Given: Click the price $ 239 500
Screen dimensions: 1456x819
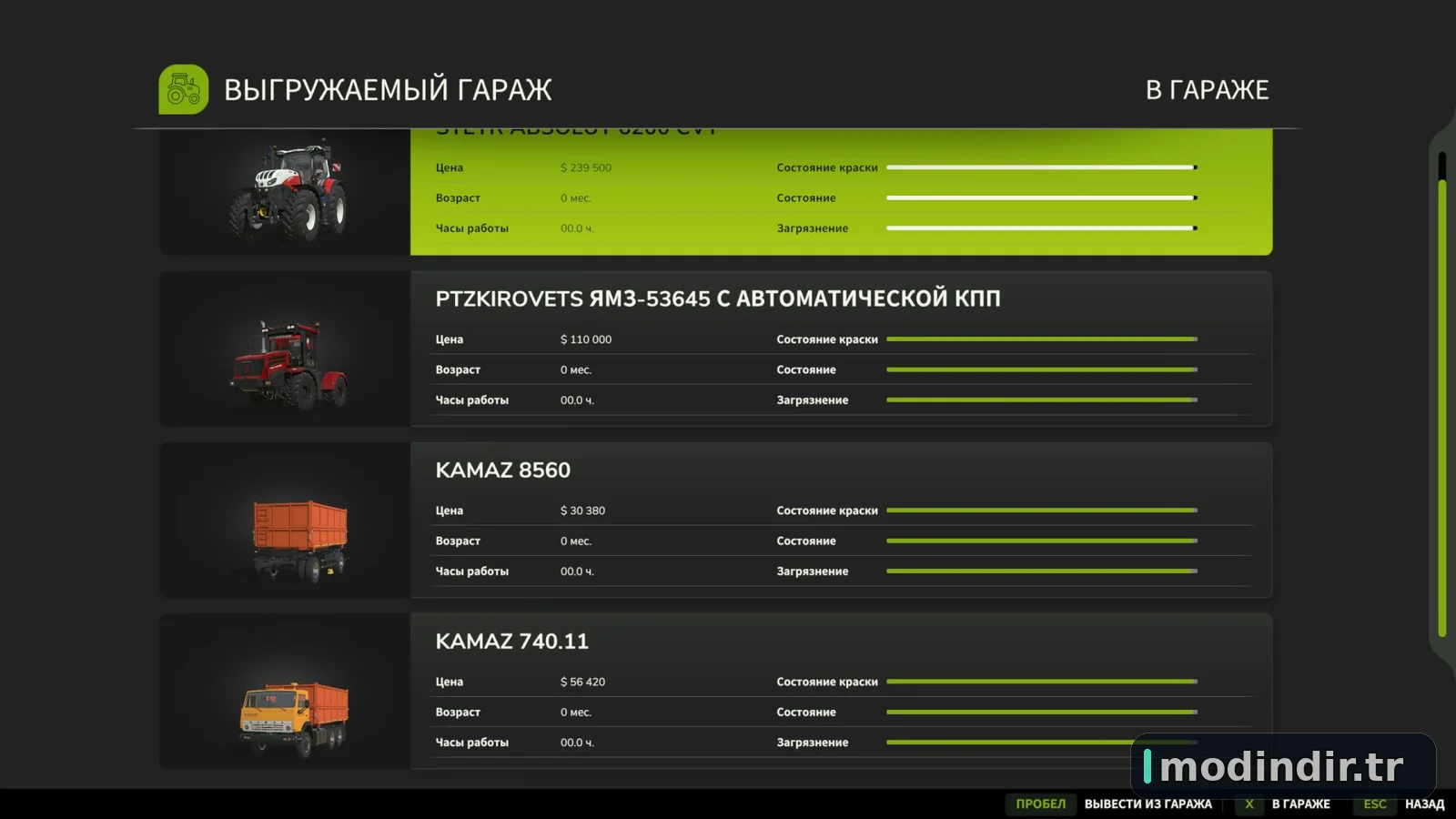Looking at the screenshot, I should click(586, 168).
